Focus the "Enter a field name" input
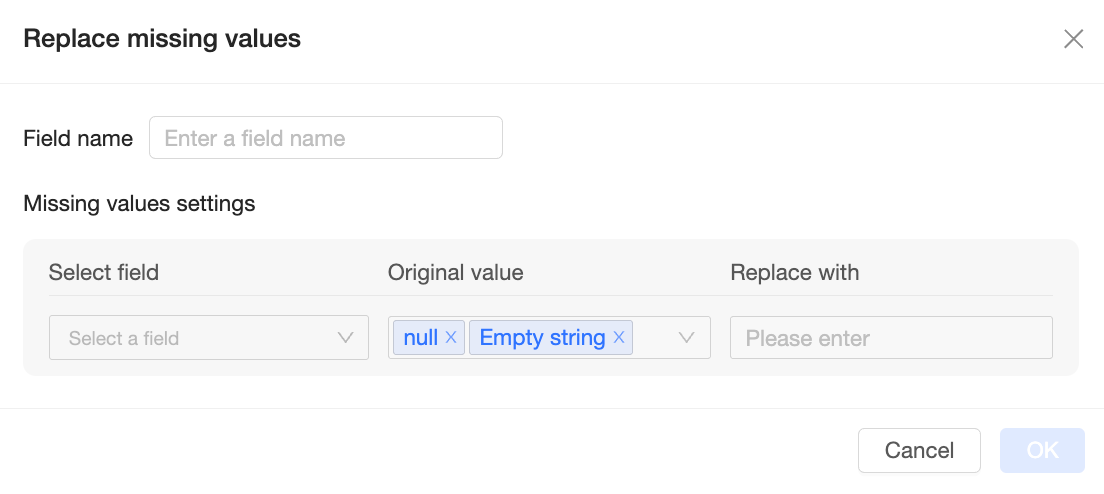1104x494 pixels. point(325,138)
